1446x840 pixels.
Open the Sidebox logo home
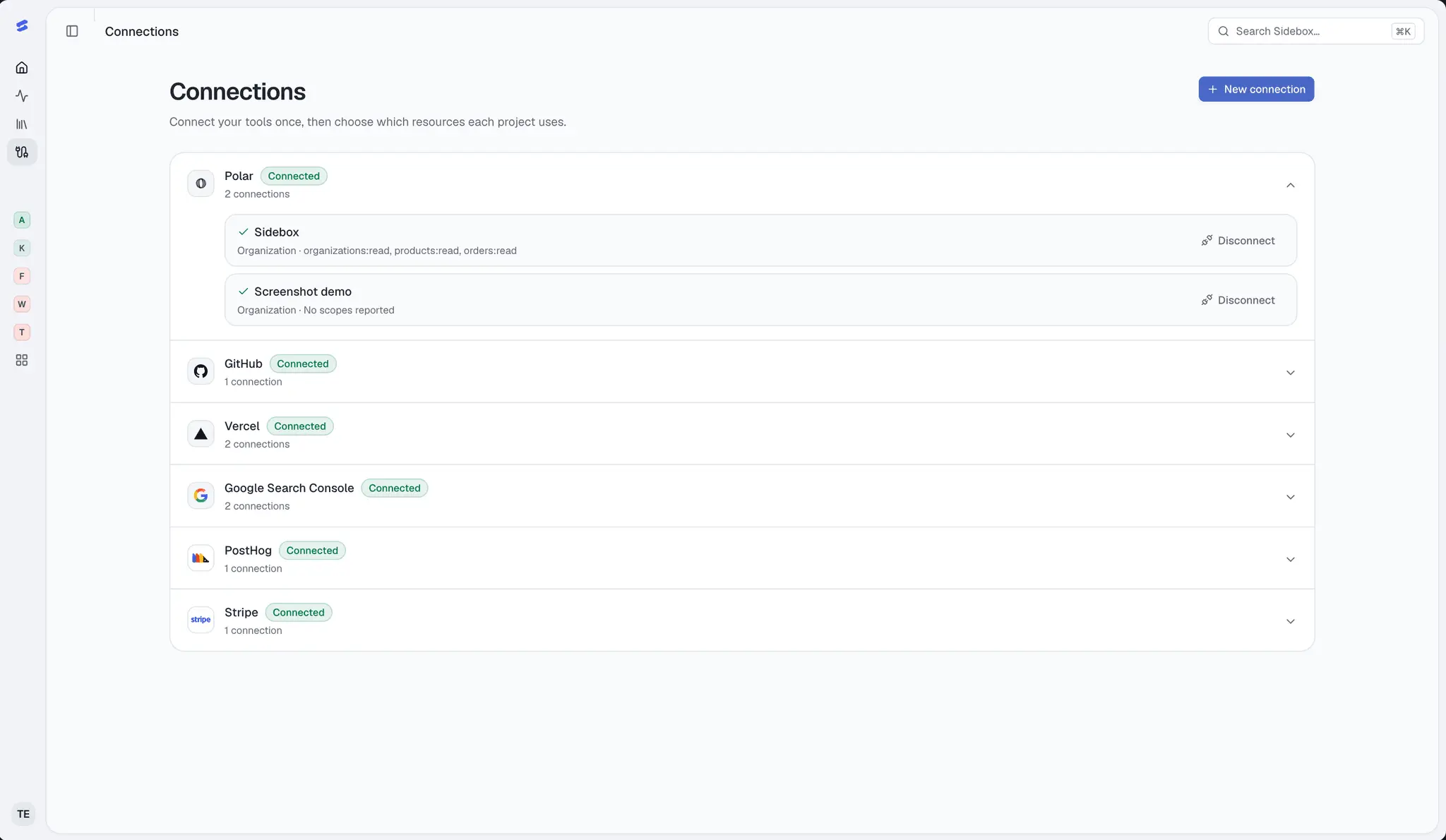pos(22,25)
